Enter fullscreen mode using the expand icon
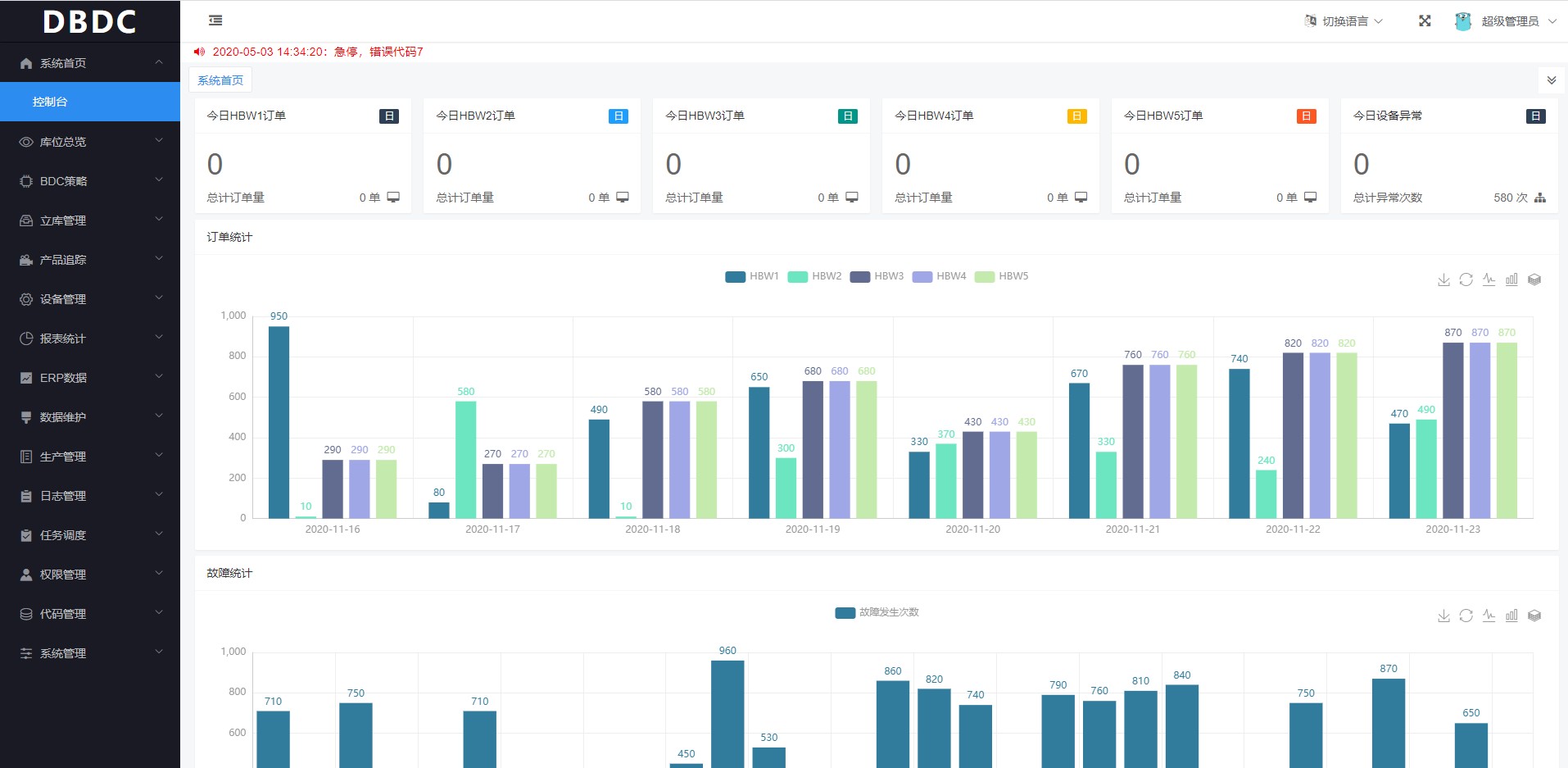 (x=1425, y=21)
